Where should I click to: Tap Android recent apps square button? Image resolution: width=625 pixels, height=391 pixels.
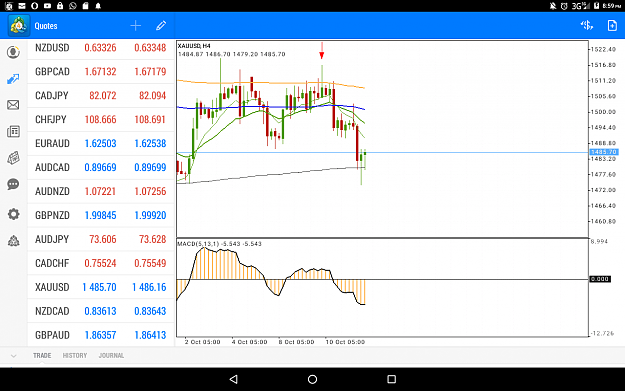[391, 379]
